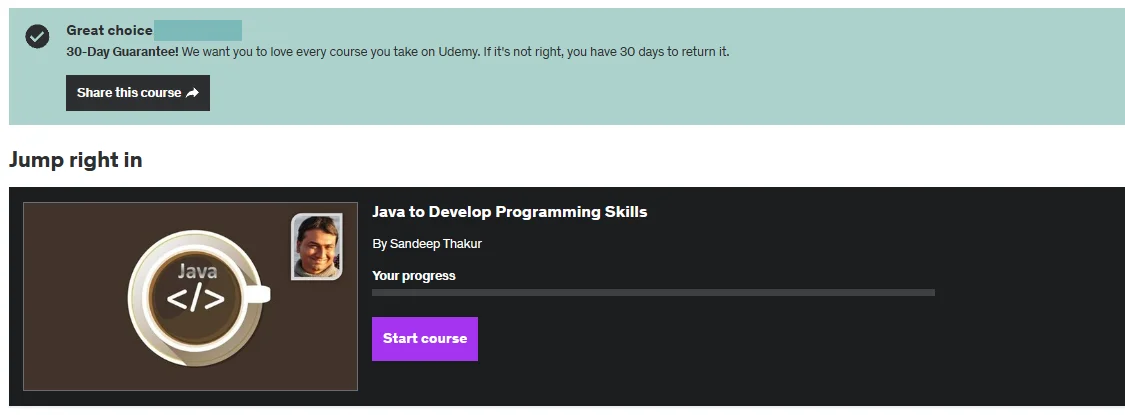Screen dimensions: 1125x415
Task: Start the Java course
Action: tap(425, 338)
